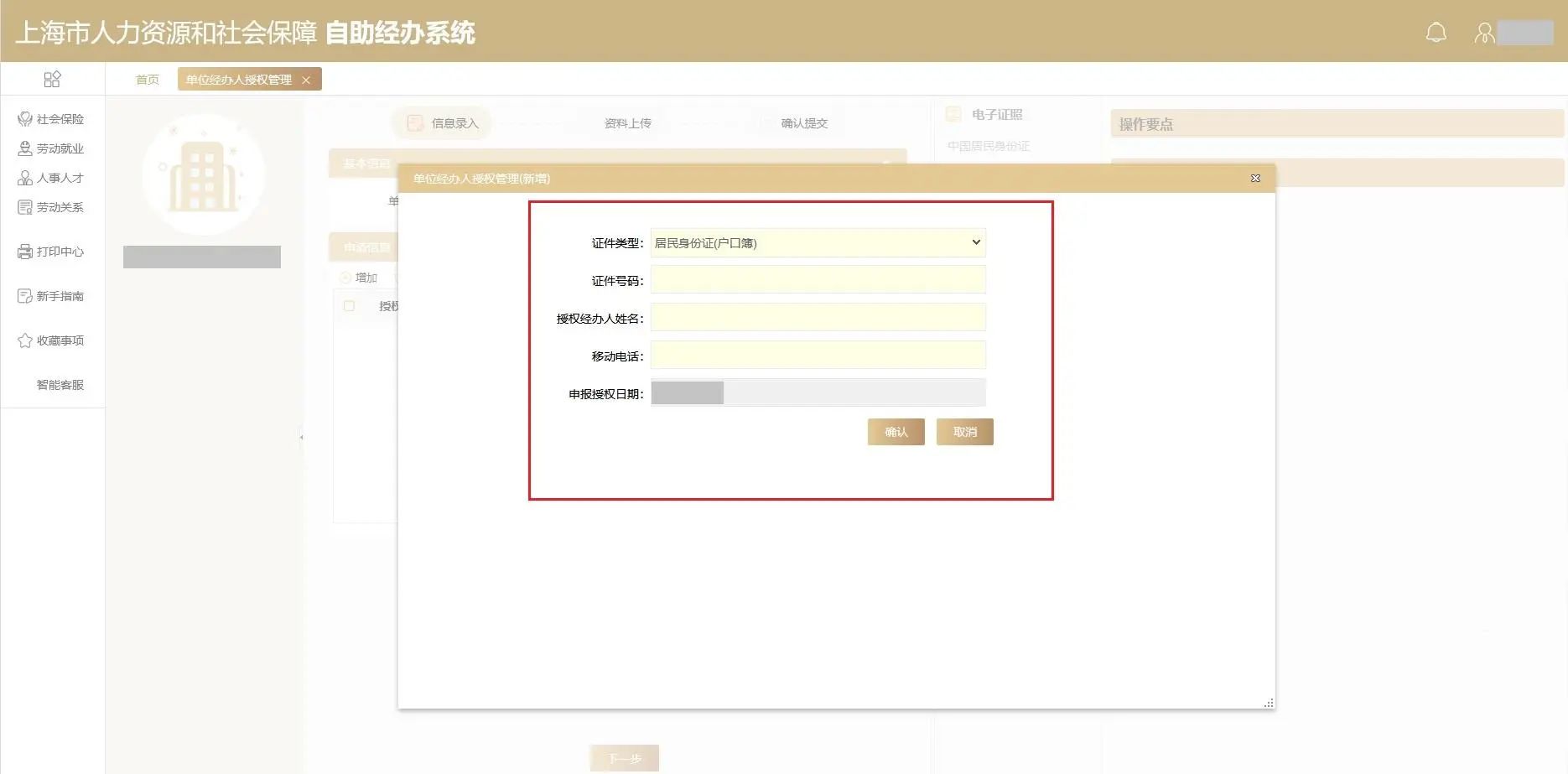Click the 收藏事项 star icon

click(25, 340)
